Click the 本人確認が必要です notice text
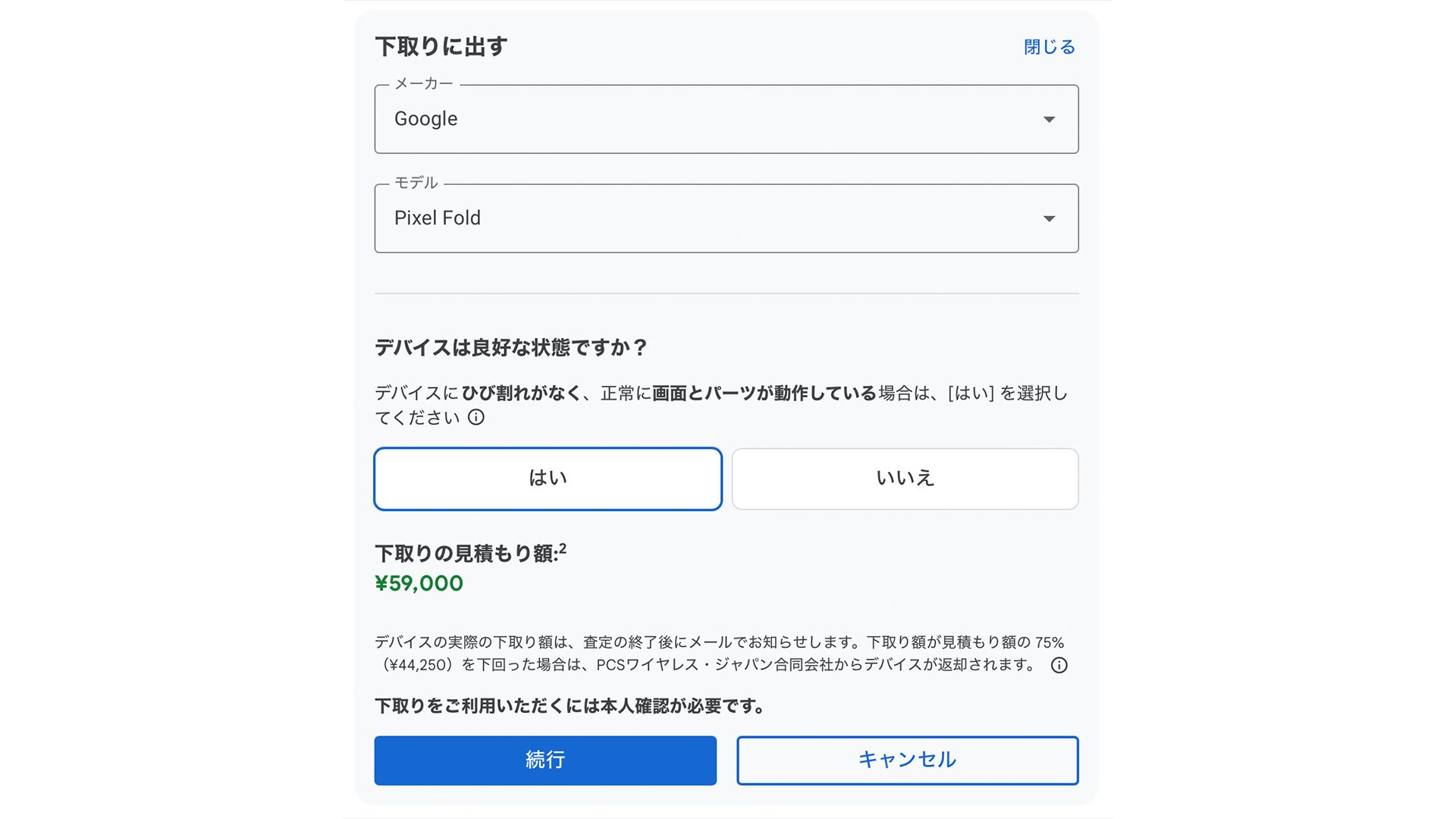Viewport: 1456px width, 819px height. click(569, 706)
